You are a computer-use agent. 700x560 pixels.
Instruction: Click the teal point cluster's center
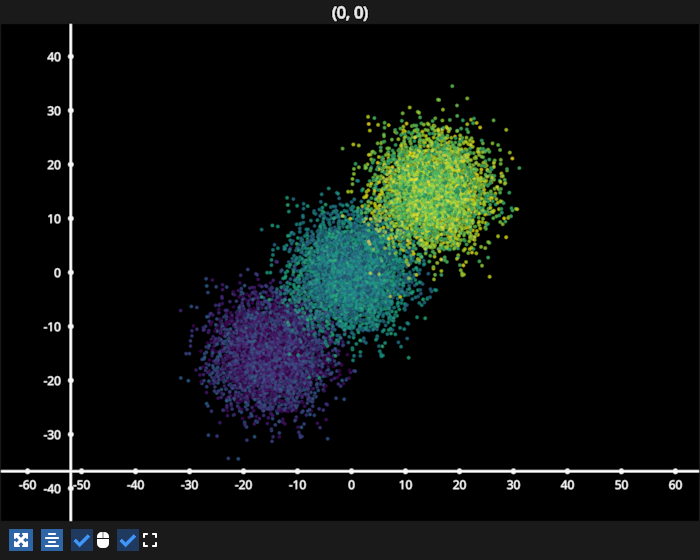click(353, 272)
